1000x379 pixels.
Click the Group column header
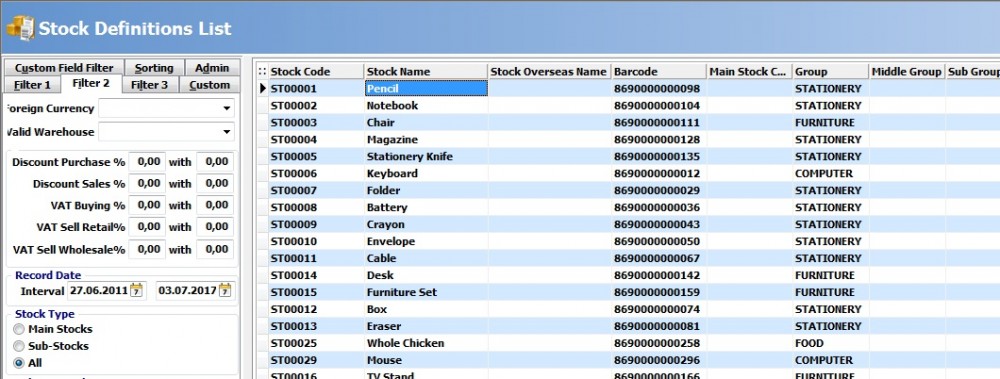coord(830,71)
